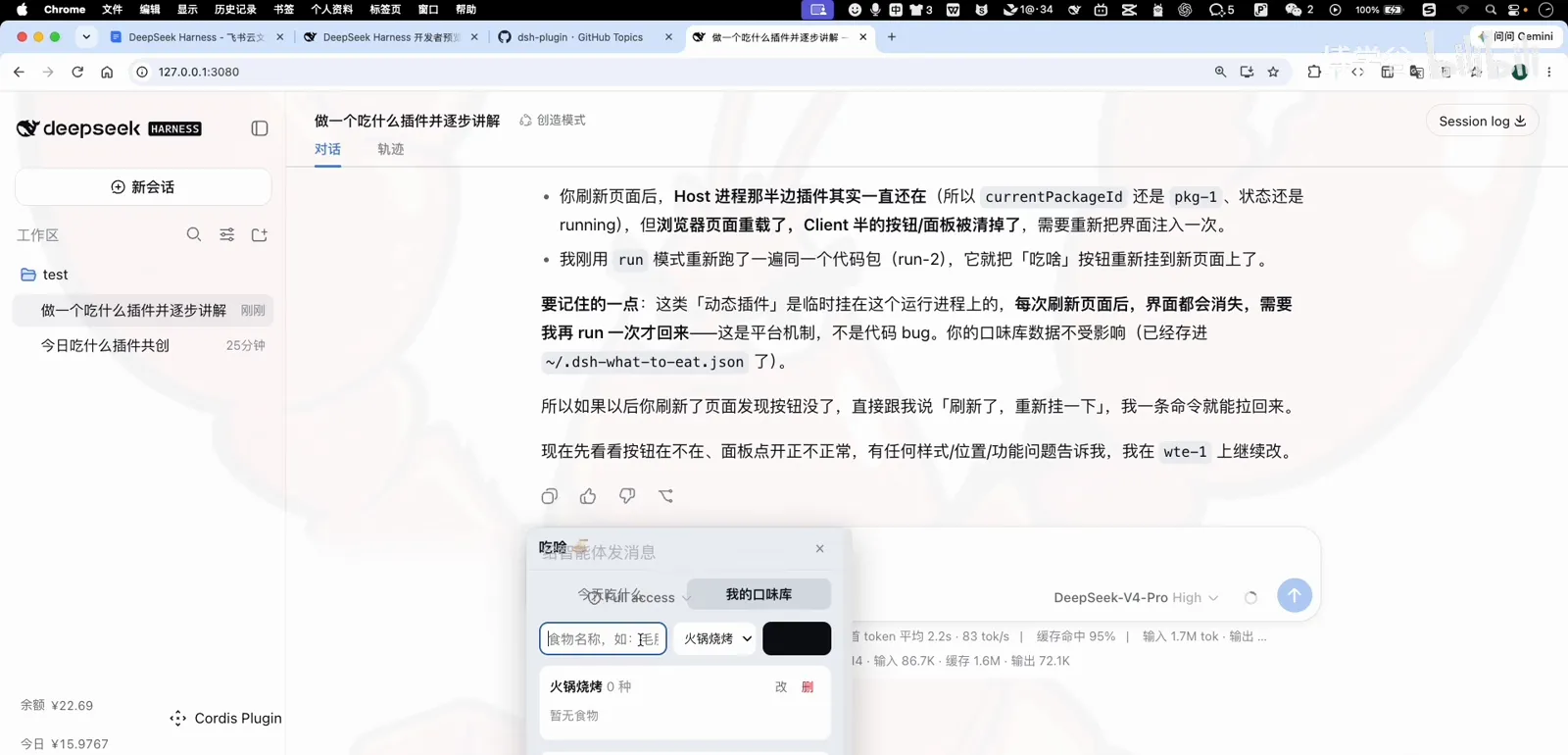1568x755 pixels.
Task: Open the 书签 menu in menu bar
Action: 283,9
